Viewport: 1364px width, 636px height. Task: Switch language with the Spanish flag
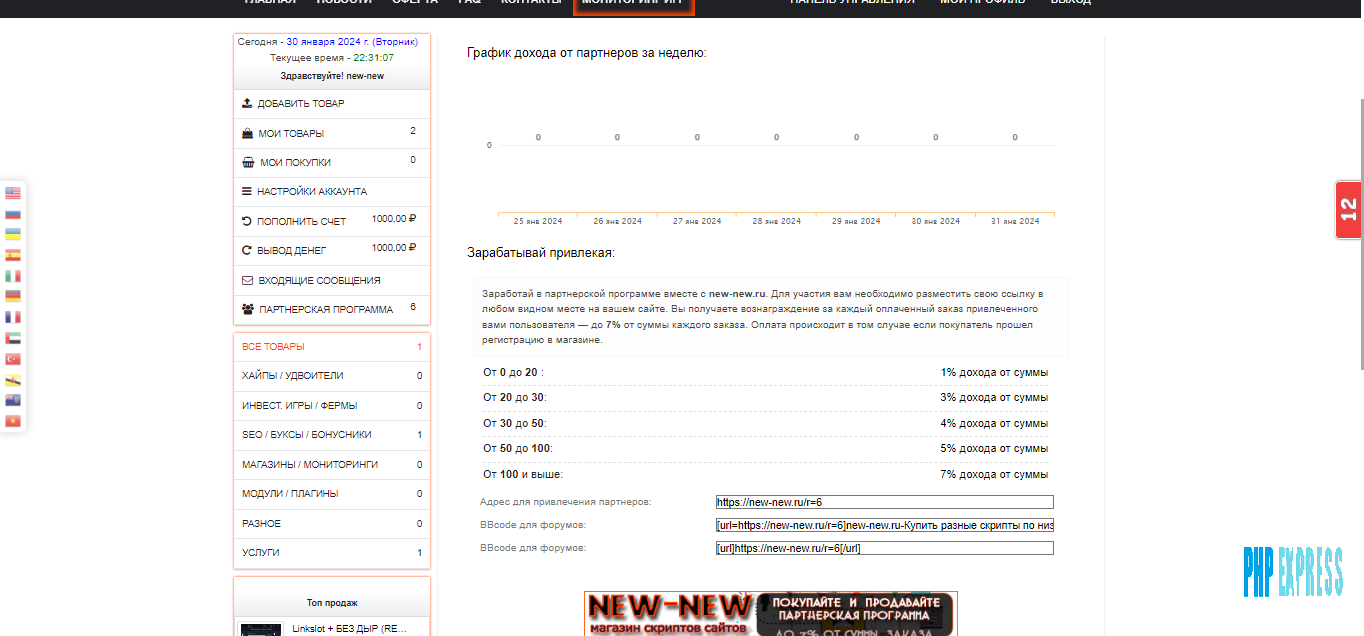pyautogui.click(x=13, y=255)
